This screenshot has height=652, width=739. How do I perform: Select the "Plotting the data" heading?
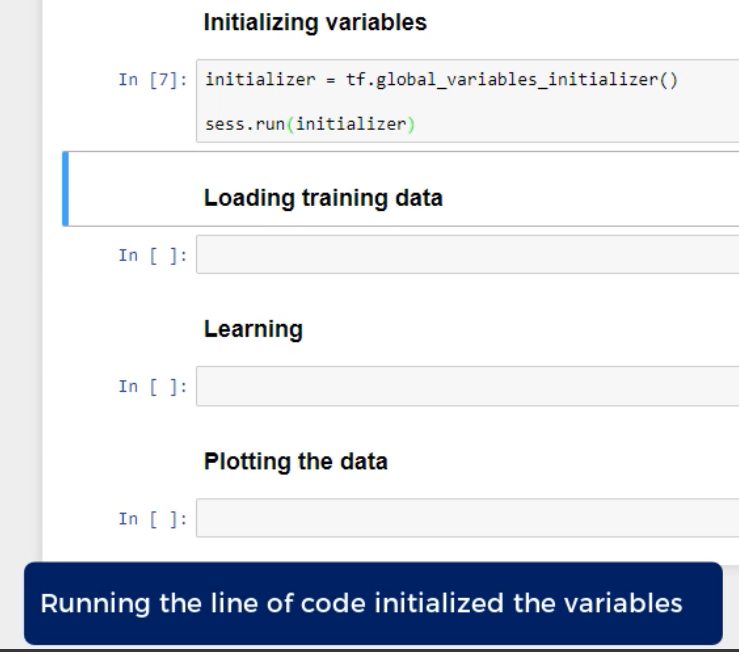click(296, 462)
